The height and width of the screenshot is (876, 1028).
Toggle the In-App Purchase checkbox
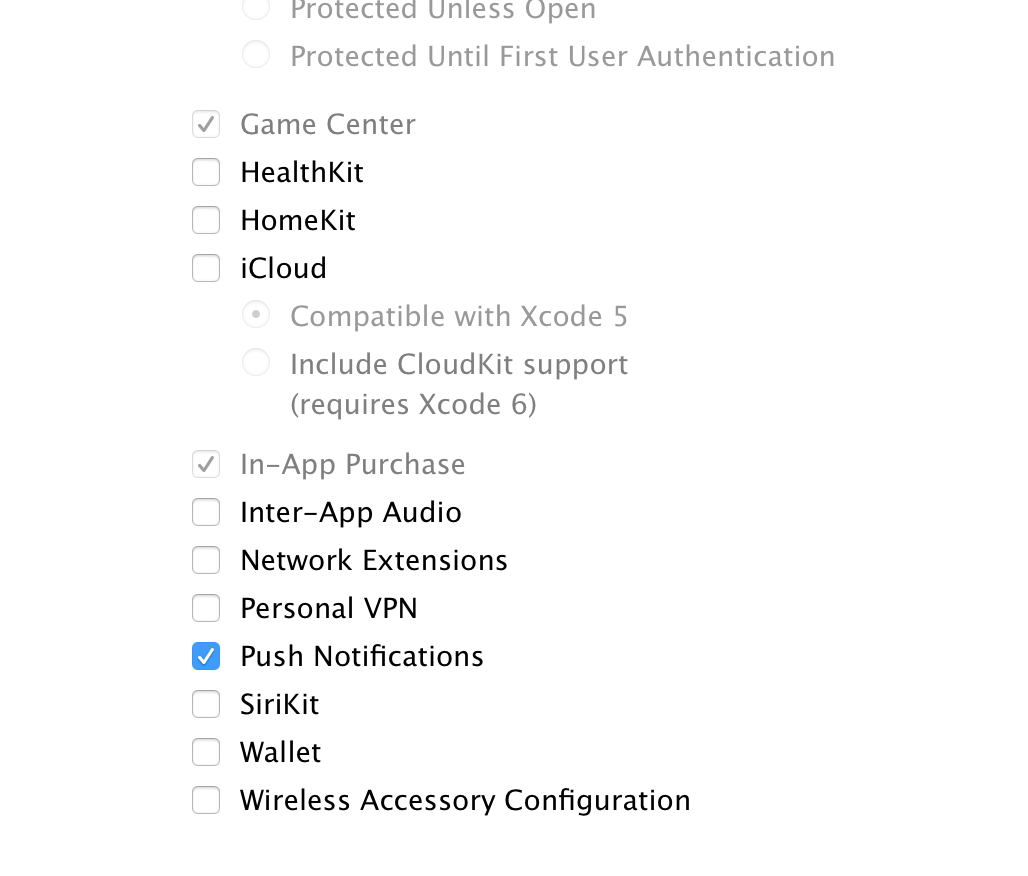click(206, 464)
